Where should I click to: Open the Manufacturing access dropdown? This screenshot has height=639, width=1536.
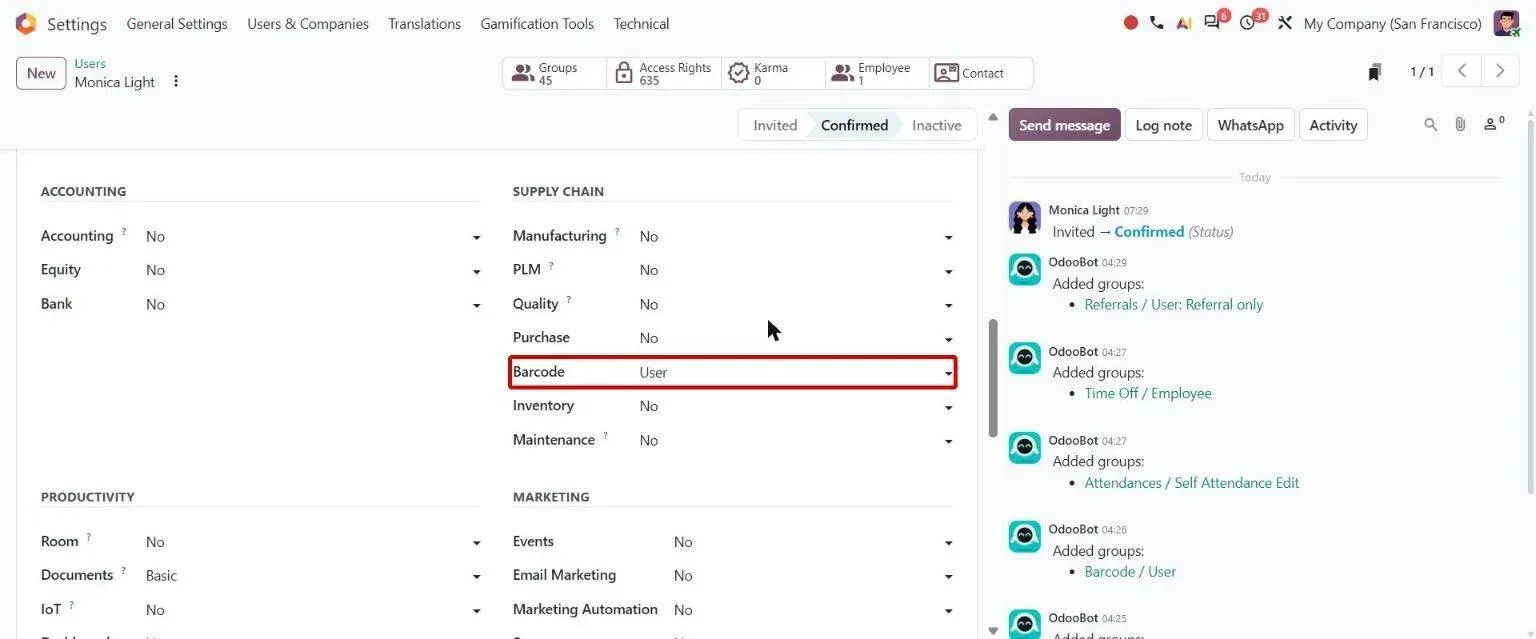(796, 237)
